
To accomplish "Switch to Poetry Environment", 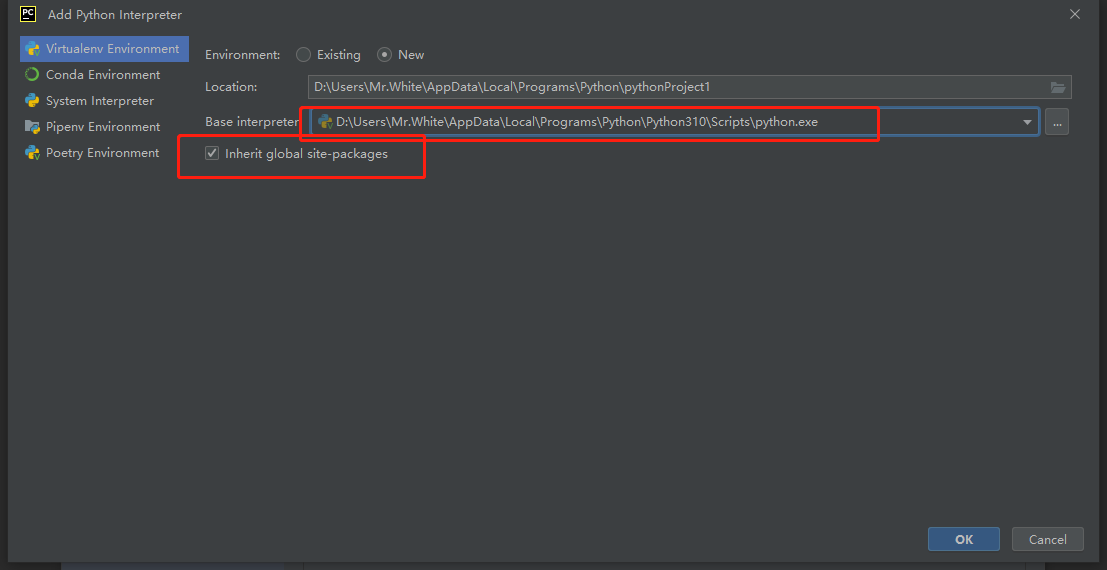I will click(104, 153).
